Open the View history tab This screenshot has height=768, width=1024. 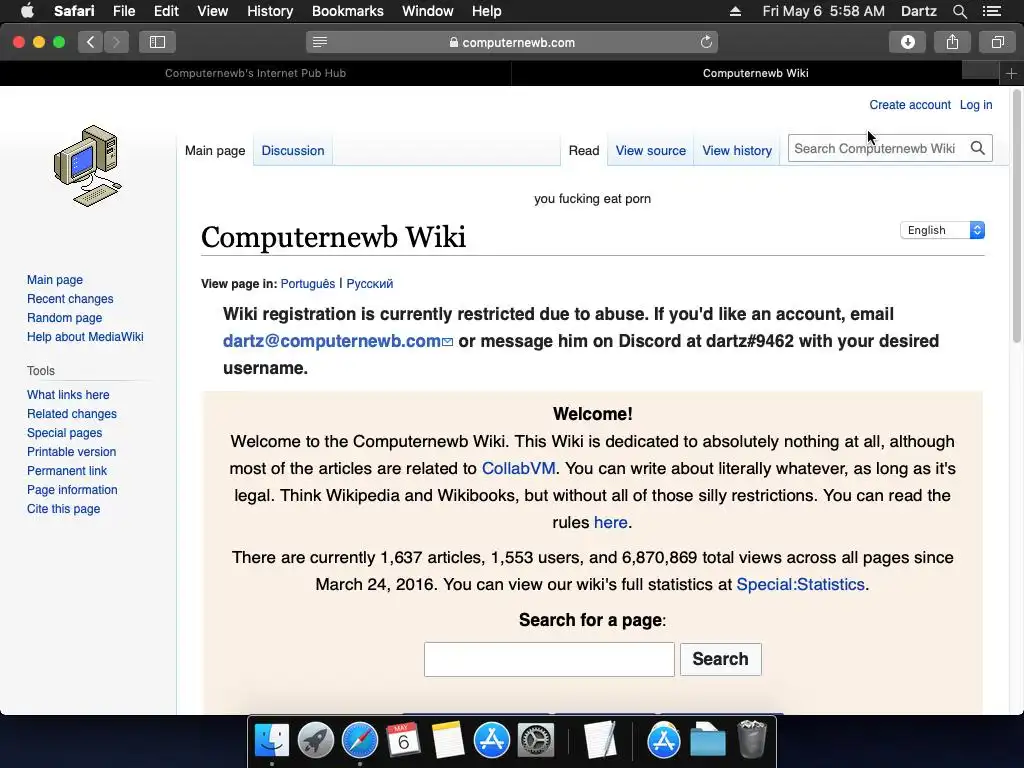point(737,150)
